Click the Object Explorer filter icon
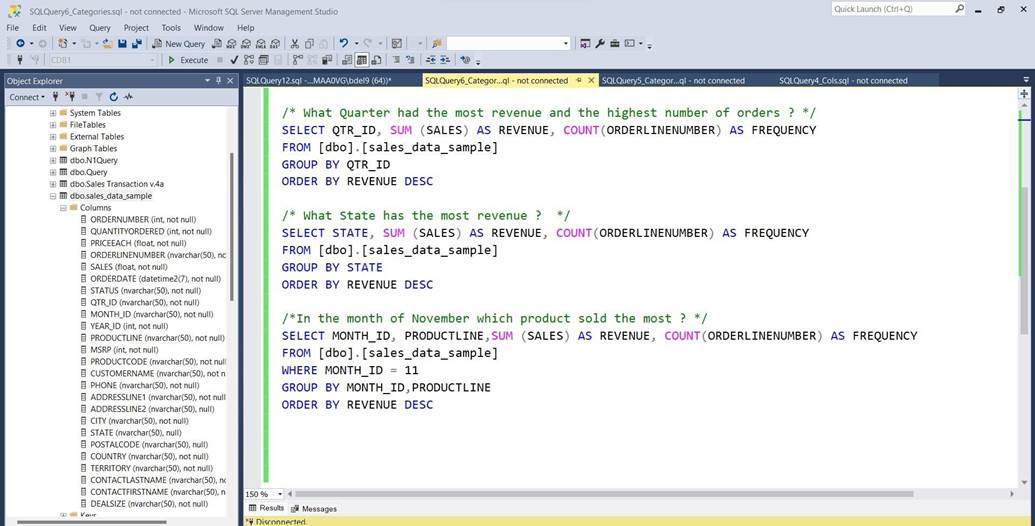 point(99,97)
